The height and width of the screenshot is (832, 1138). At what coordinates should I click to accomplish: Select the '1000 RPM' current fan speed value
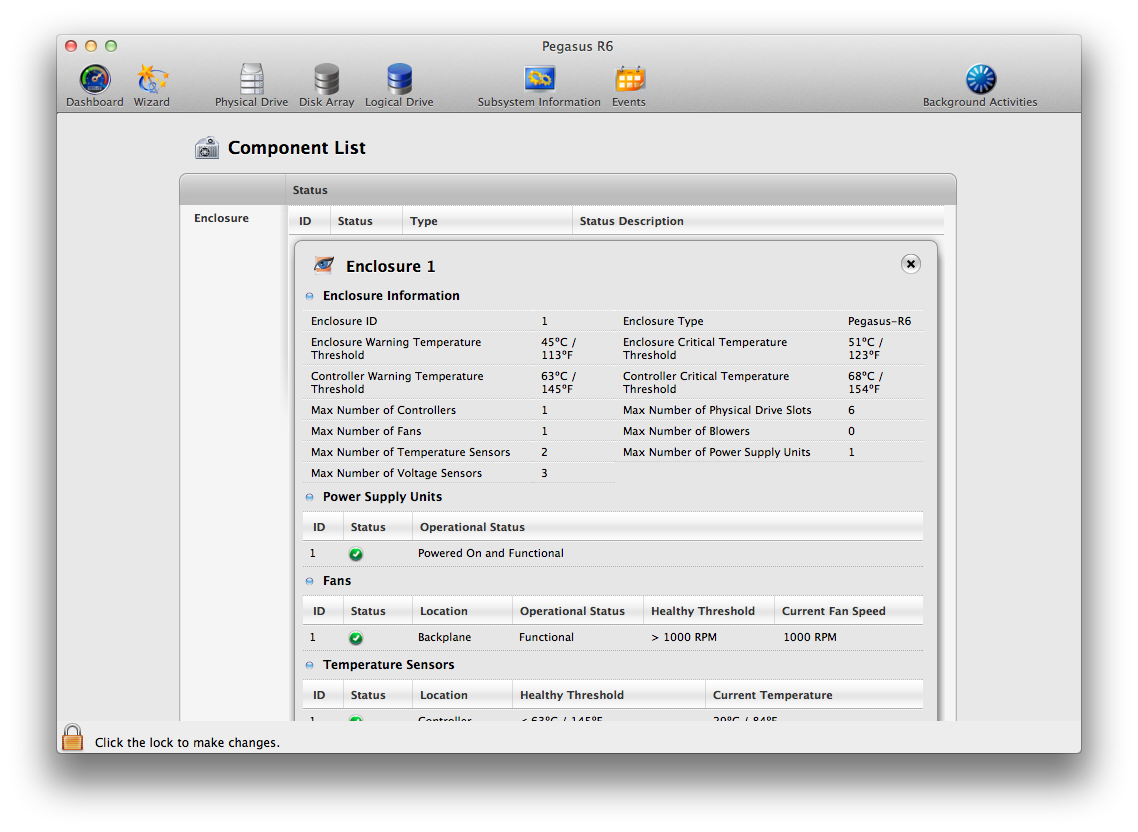[x=810, y=637]
